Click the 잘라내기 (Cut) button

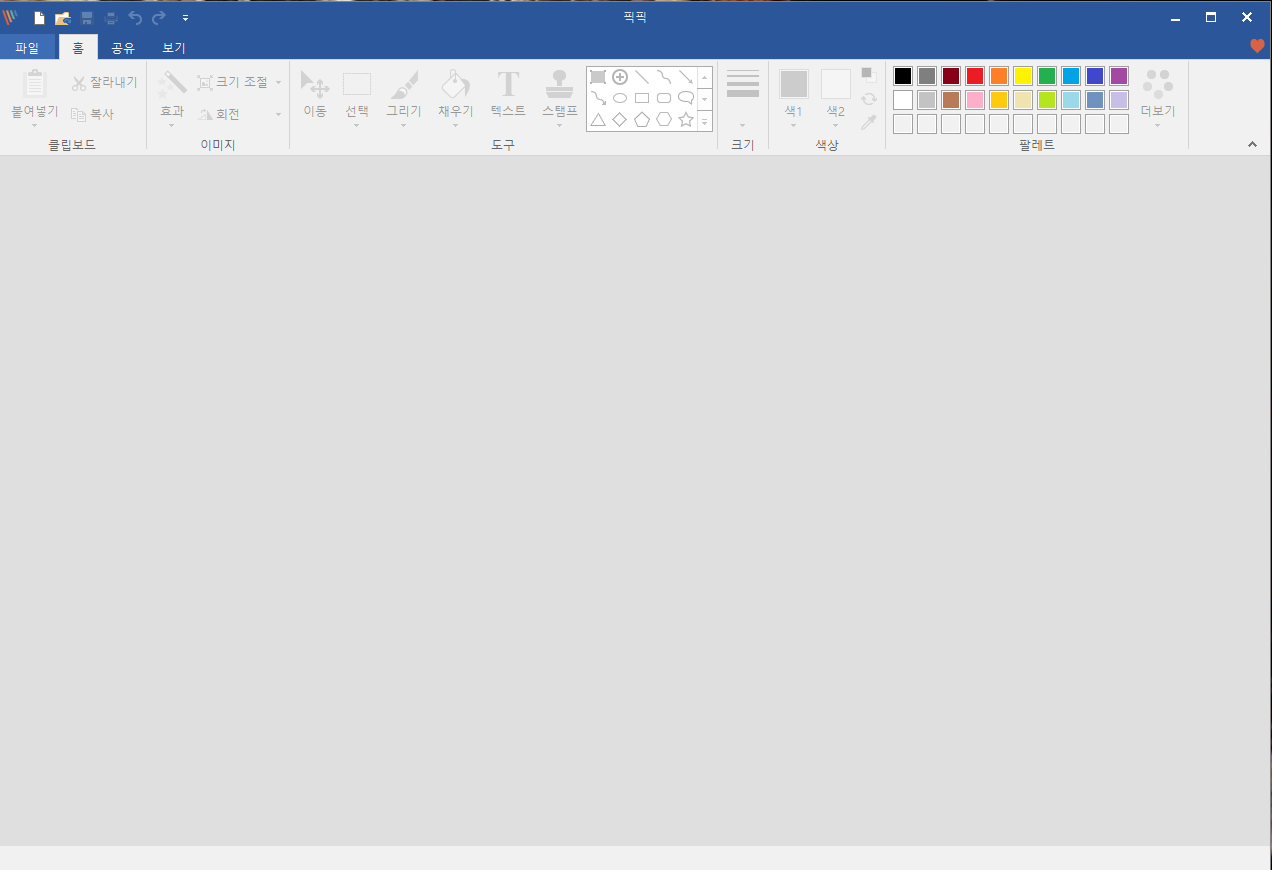point(104,82)
